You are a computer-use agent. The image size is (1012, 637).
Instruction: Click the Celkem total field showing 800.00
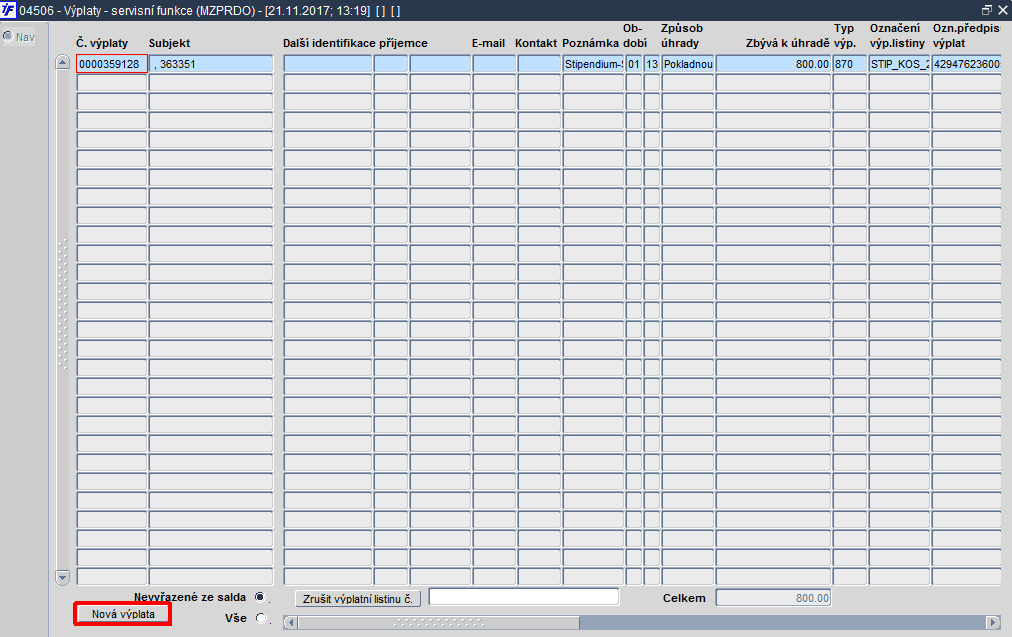click(x=773, y=598)
